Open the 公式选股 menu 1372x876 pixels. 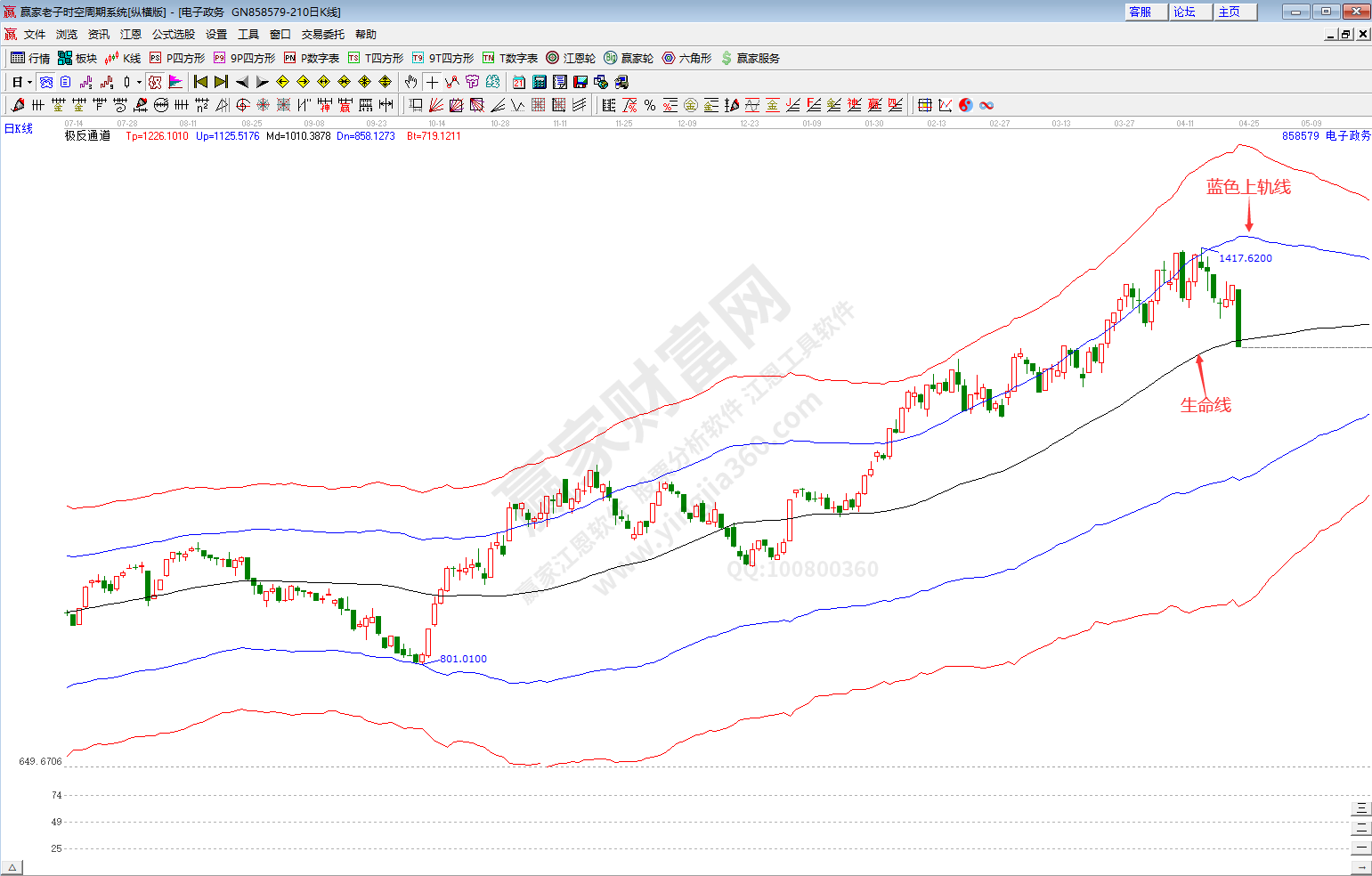pos(173,35)
